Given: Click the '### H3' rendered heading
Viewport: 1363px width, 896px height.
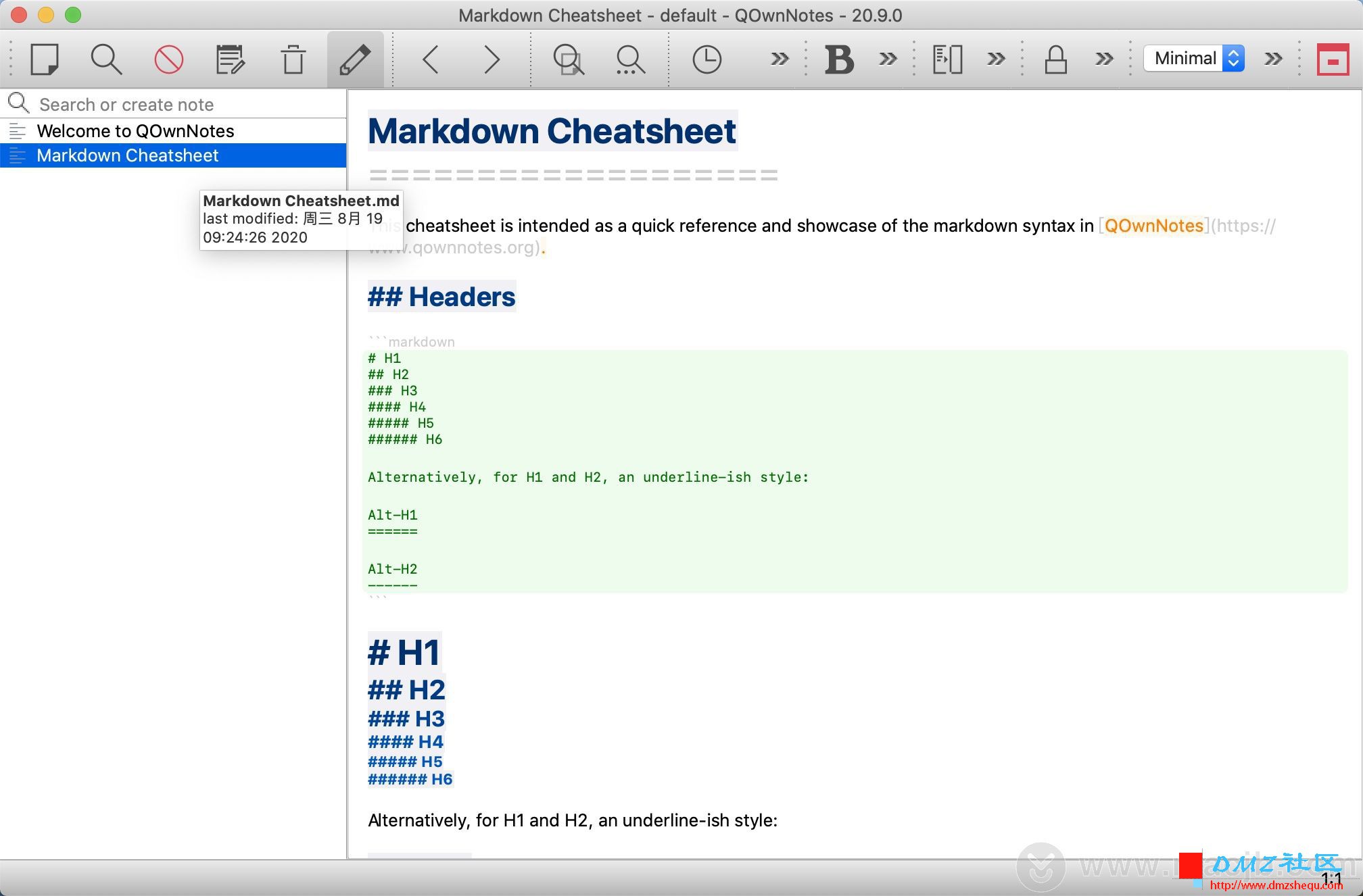Looking at the screenshot, I should [406, 719].
